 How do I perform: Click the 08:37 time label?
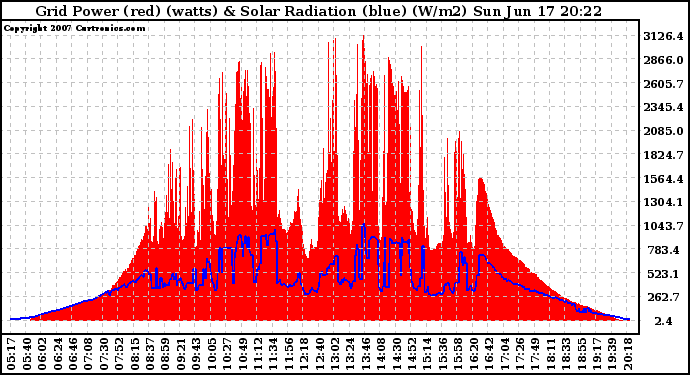[149, 354]
